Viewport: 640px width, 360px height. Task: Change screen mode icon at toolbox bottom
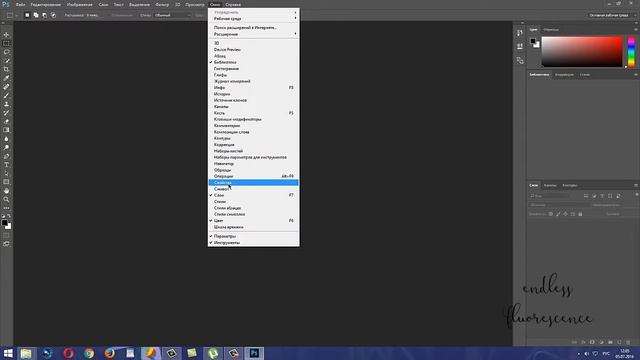[6, 244]
